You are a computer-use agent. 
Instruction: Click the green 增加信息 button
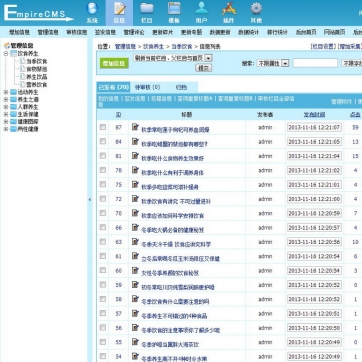click(114, 63)
